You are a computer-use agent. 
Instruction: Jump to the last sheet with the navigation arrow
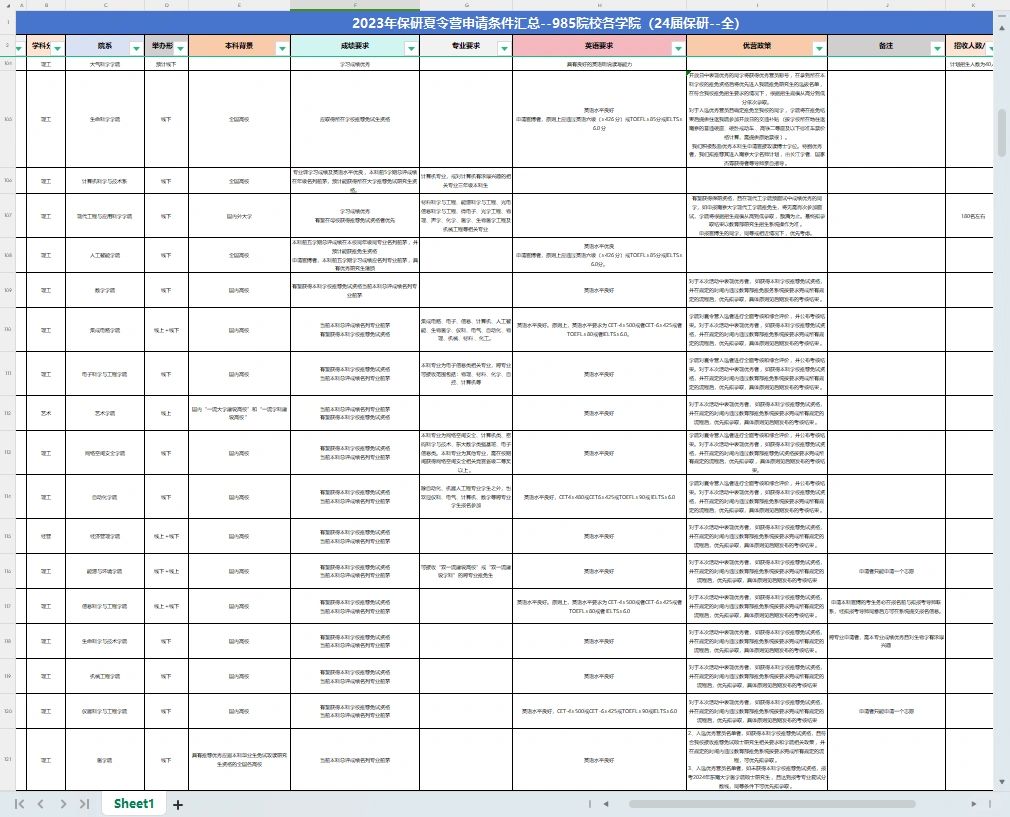[x=84, y=803]
